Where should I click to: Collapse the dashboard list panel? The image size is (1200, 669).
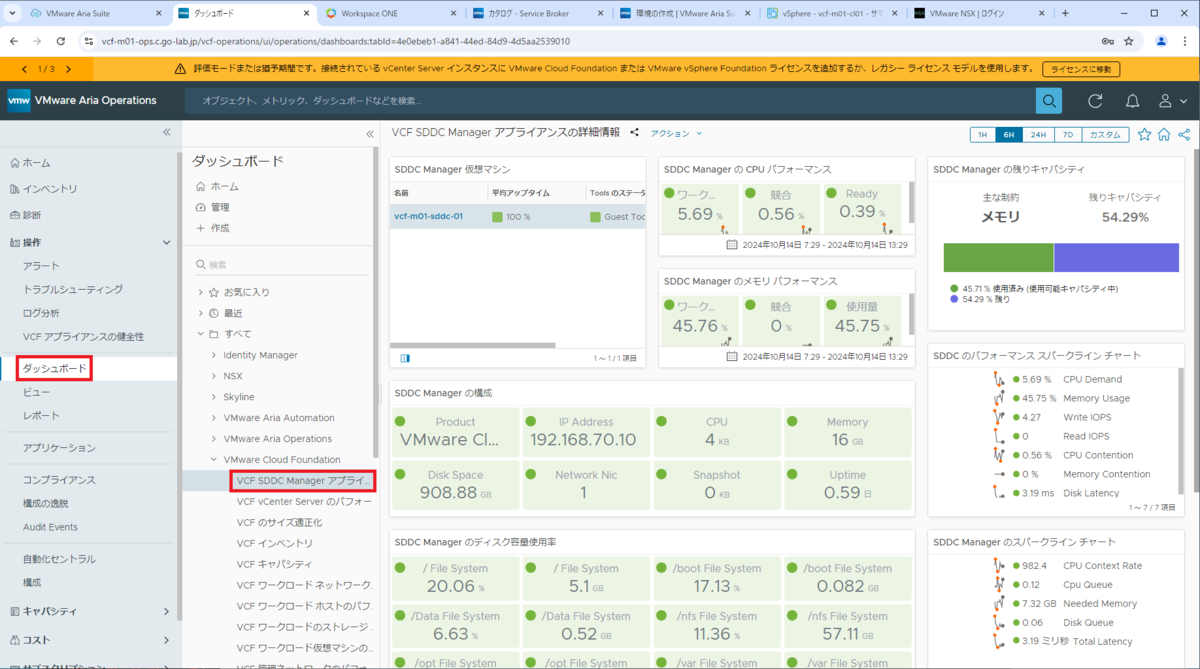(x=369, y=133)
